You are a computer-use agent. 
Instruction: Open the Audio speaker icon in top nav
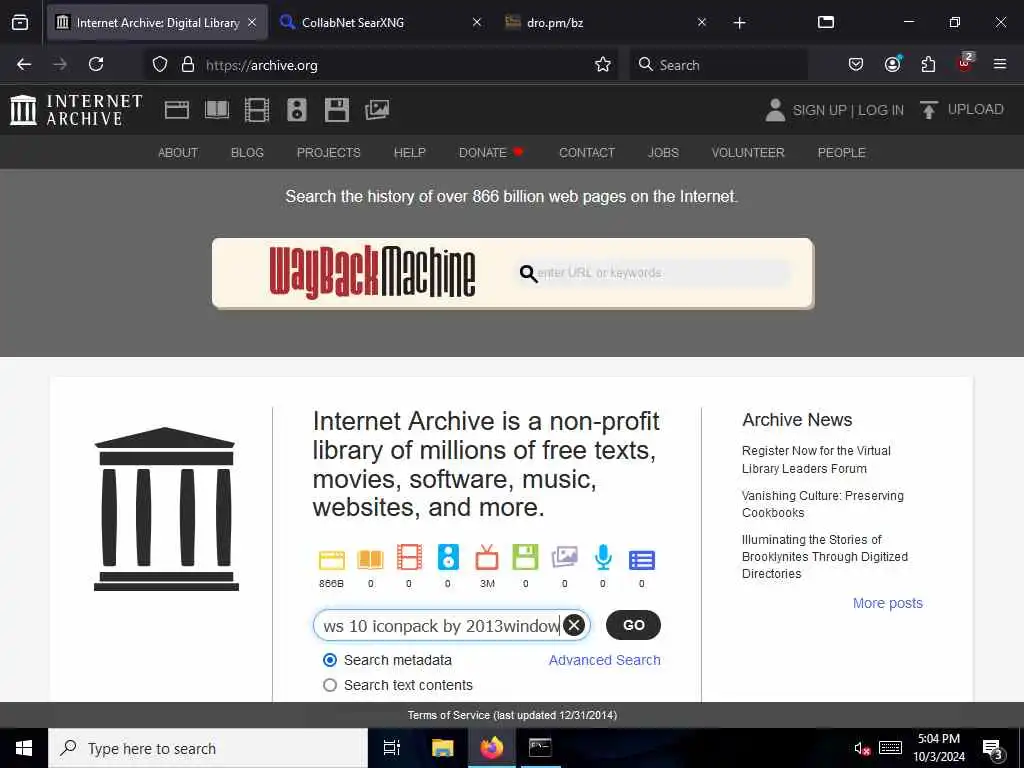(x=296, y=110)
